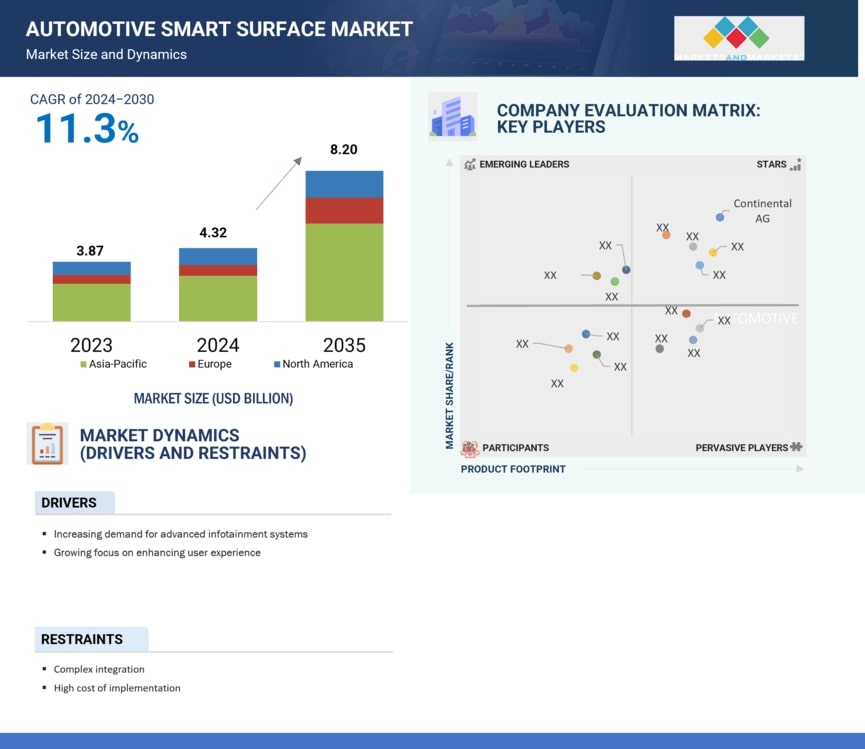This screenshot has width=865, height=749.
Task: Click the growth arrow pointing to 8.20
Action: [279, 183]
